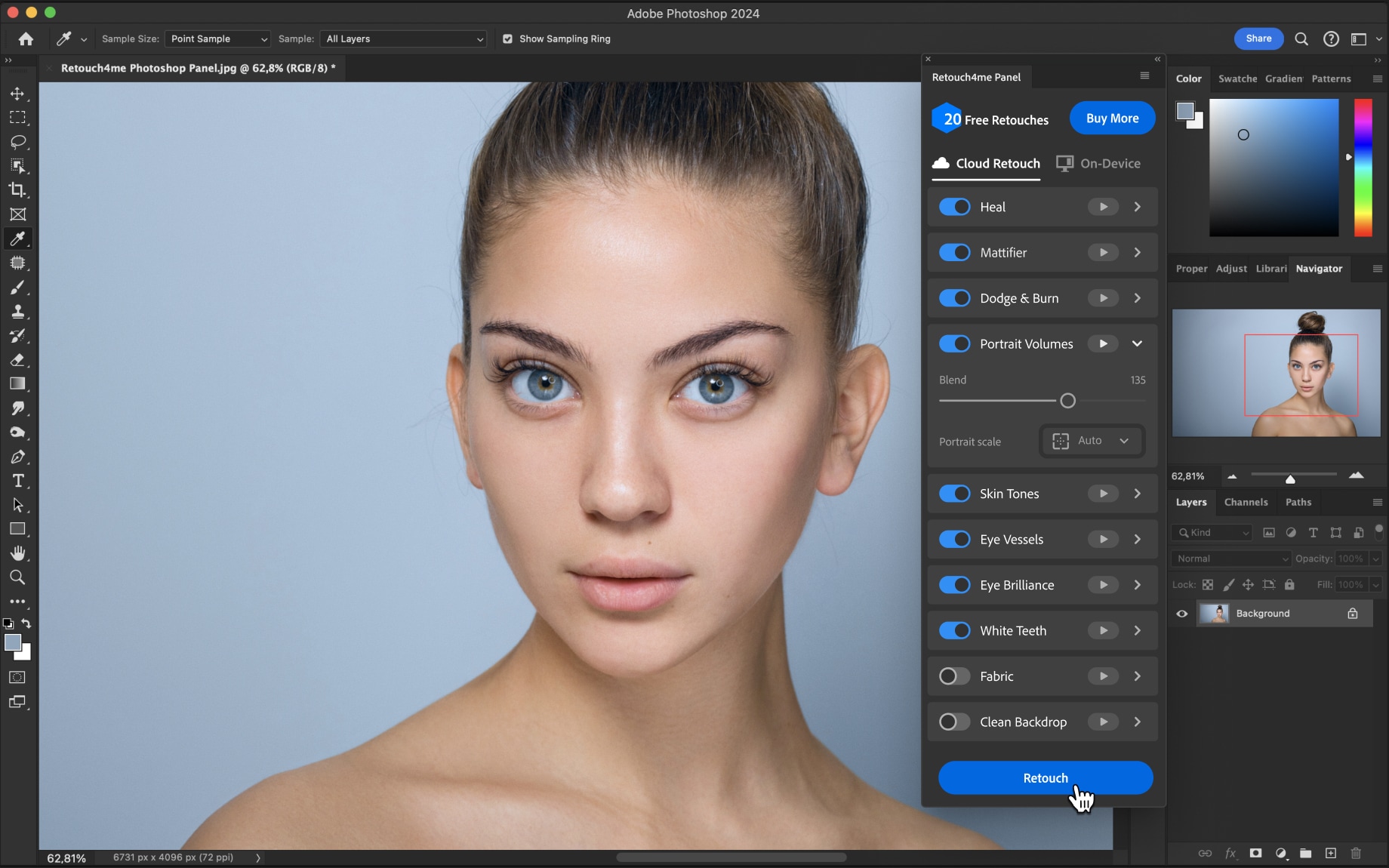The image size is (1389, 868).
Task: Click the Share button
Action: click(x=1258, y=38)
